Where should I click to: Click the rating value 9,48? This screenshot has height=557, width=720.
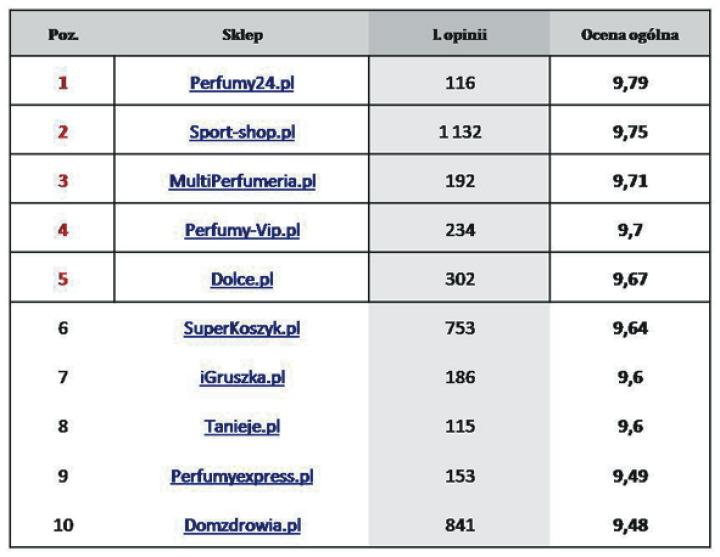tap(630, 526)
